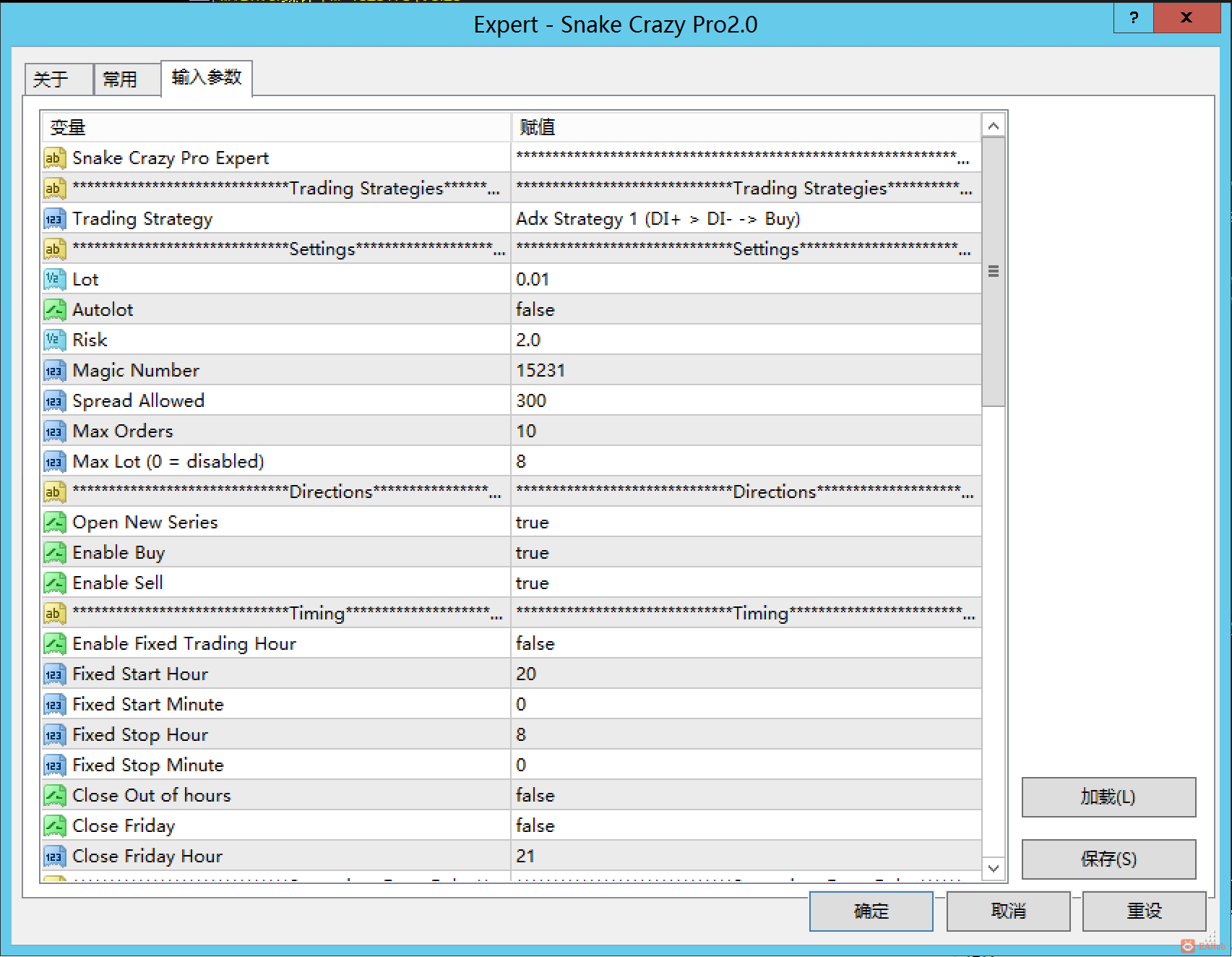Screen dimensions: 1232x957
Task: Cancel the dialog with 取消
Action: [x=1008, y=911]
